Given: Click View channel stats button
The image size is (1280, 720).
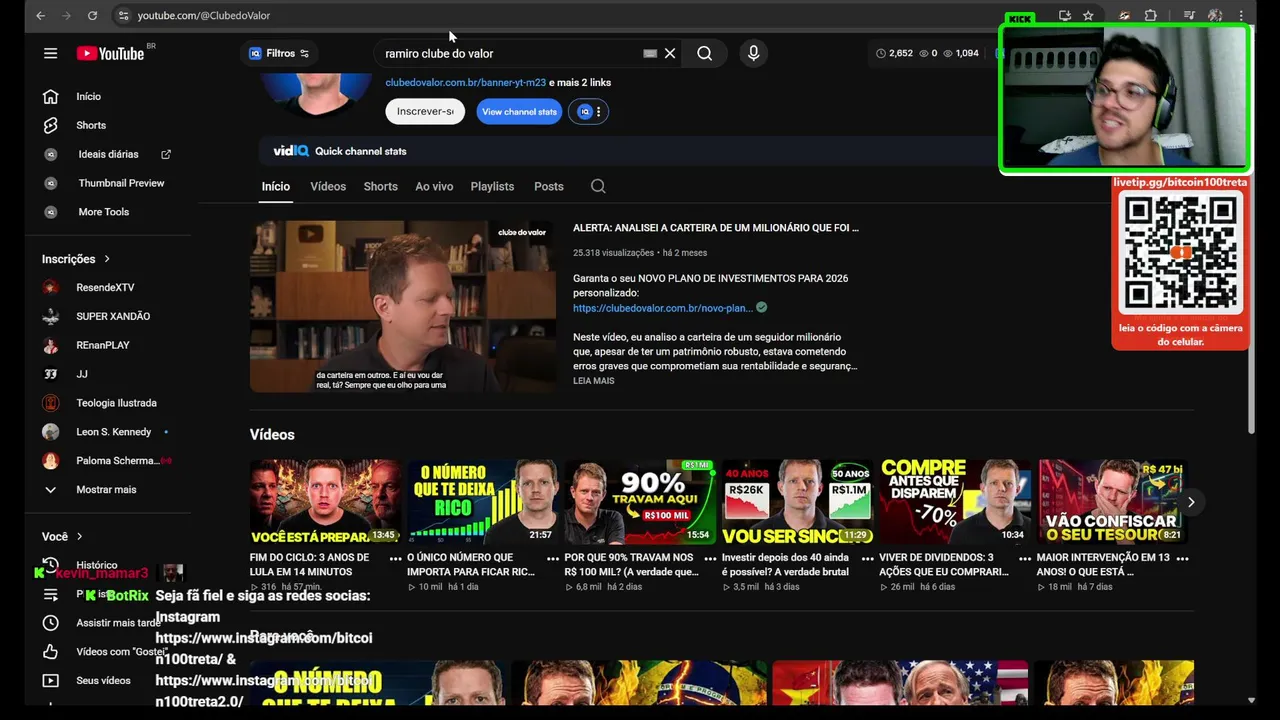Looking at the screenshot, I should coord(520,112).
